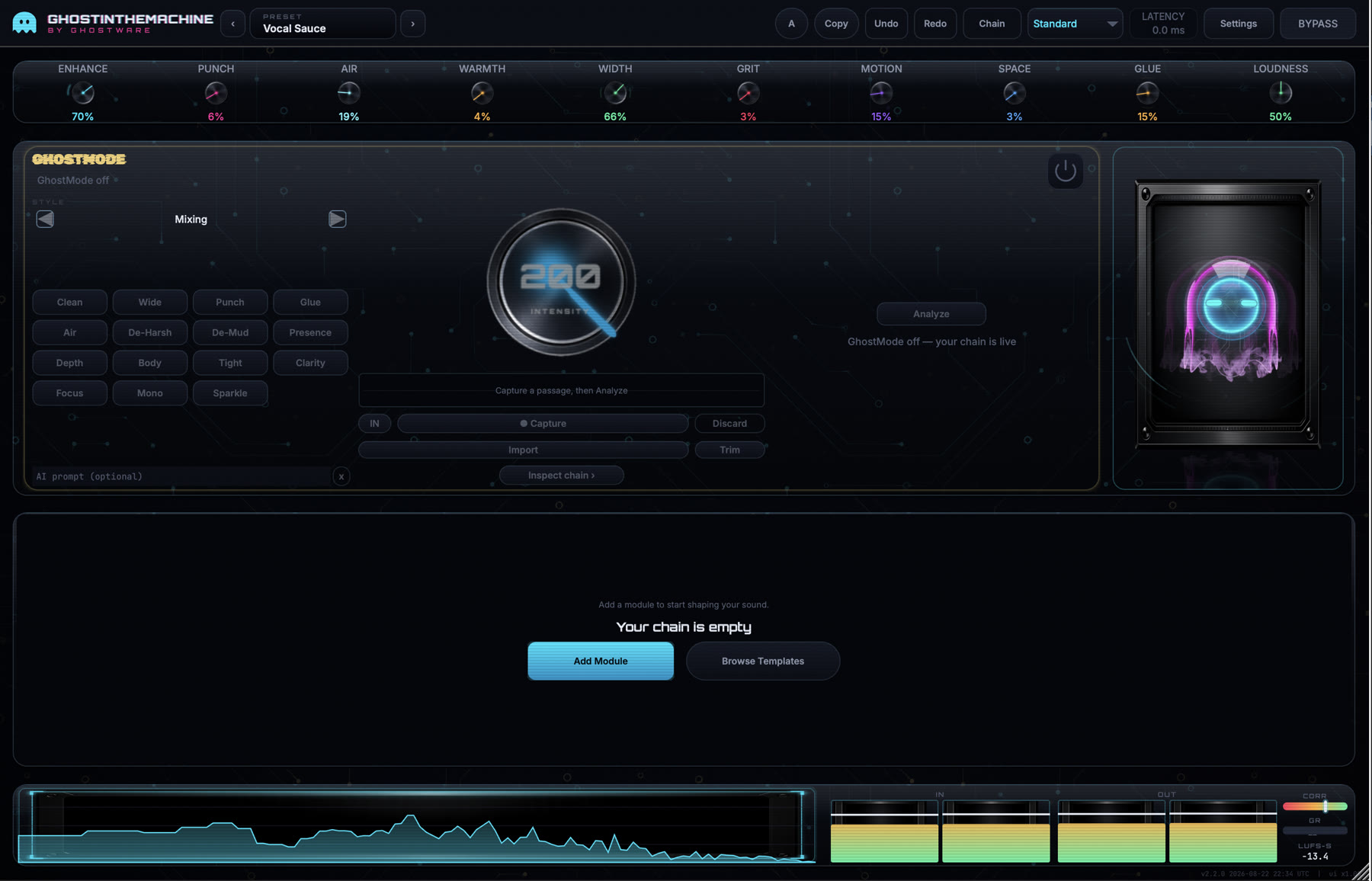This screenshot has height=881, width=1372.
Task: Click the Intensity dial showing 200
Action: point(562,282)
